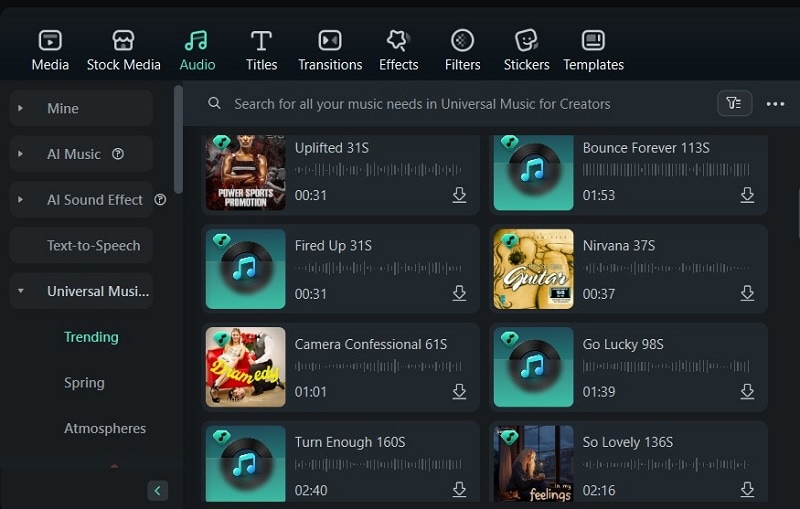Download the Uplifted 31S track
This screenshot has width=800, height=509.
(x=459, y=195)
